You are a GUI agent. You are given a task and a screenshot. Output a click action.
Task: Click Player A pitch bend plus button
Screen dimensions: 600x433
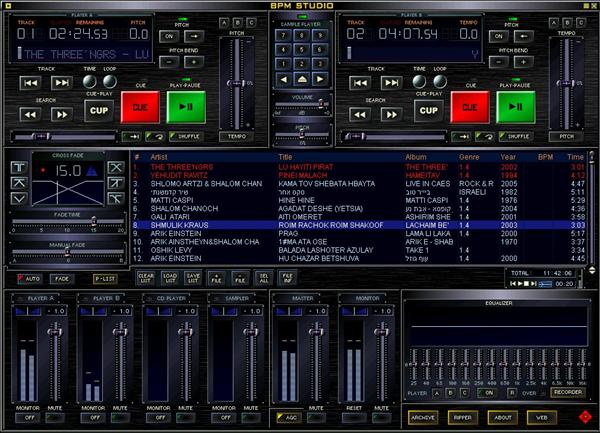pyautogui.click(x=194, y=62)
